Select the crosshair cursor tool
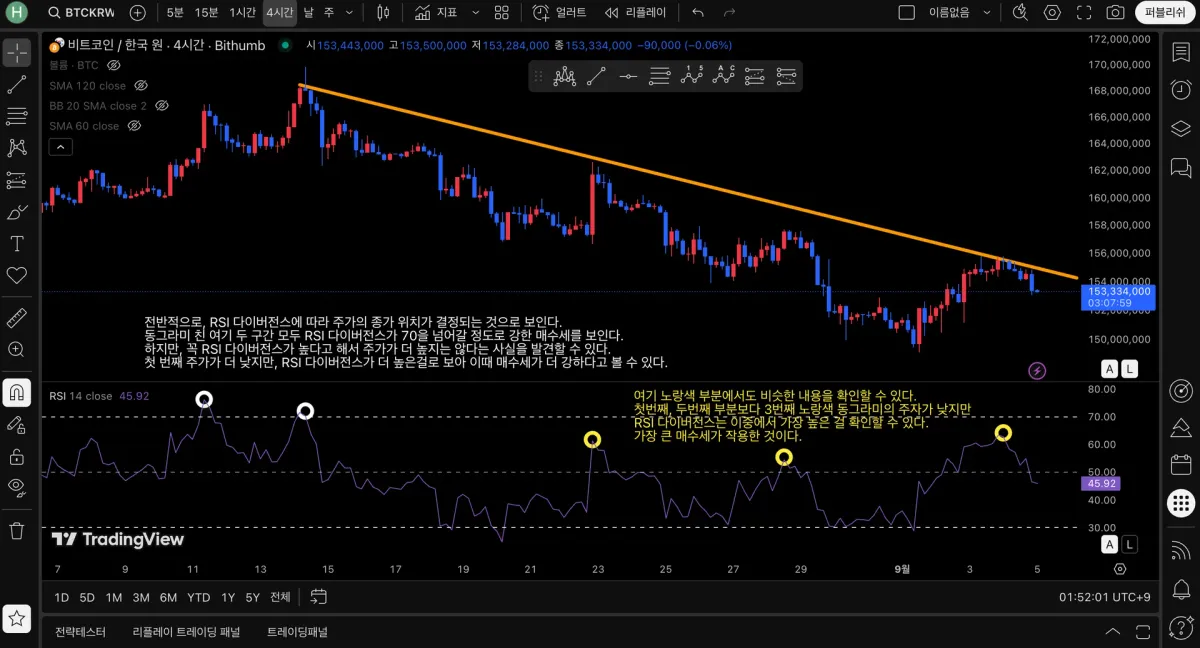 coord(17,53)
